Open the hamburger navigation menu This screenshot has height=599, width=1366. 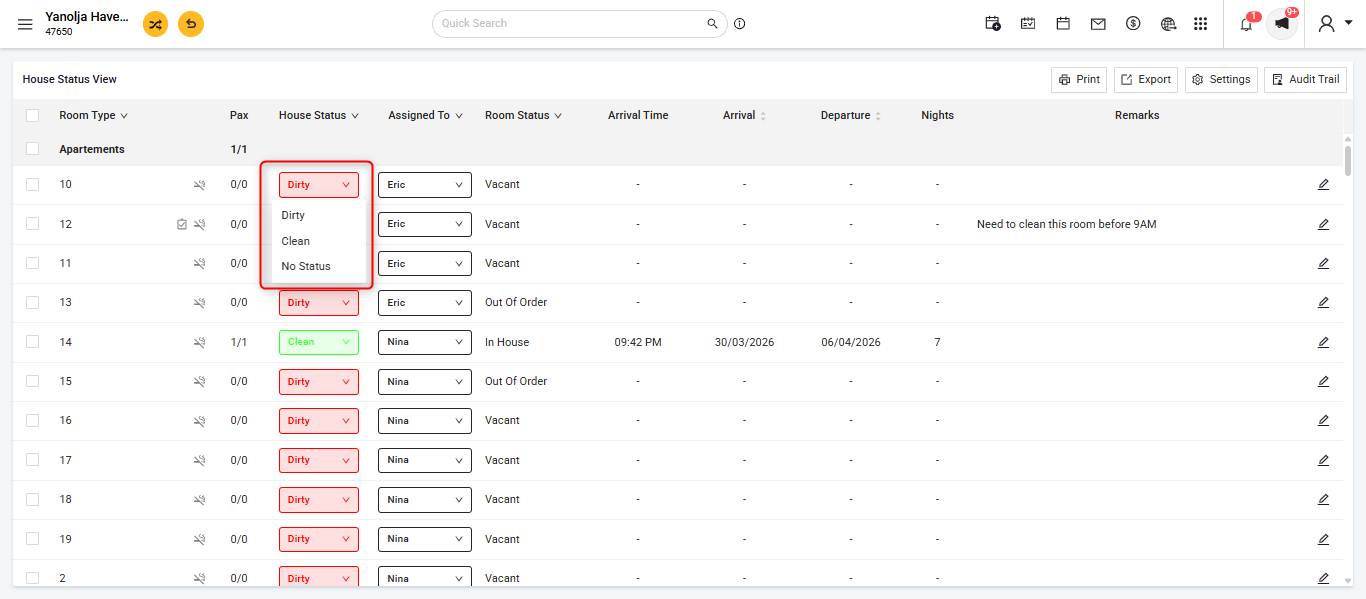[25, 24]
